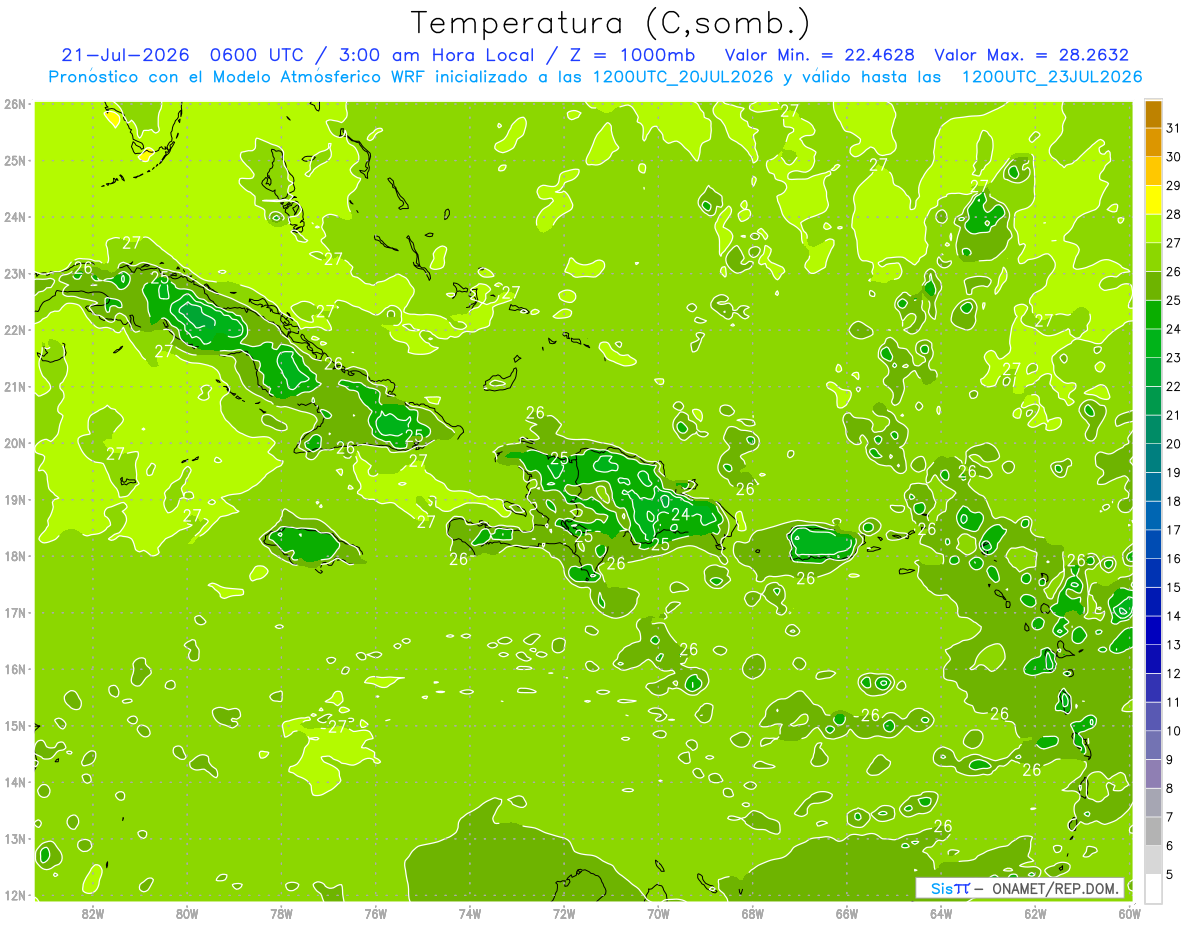Click the "31" value on the color scale

[1173, 128]
